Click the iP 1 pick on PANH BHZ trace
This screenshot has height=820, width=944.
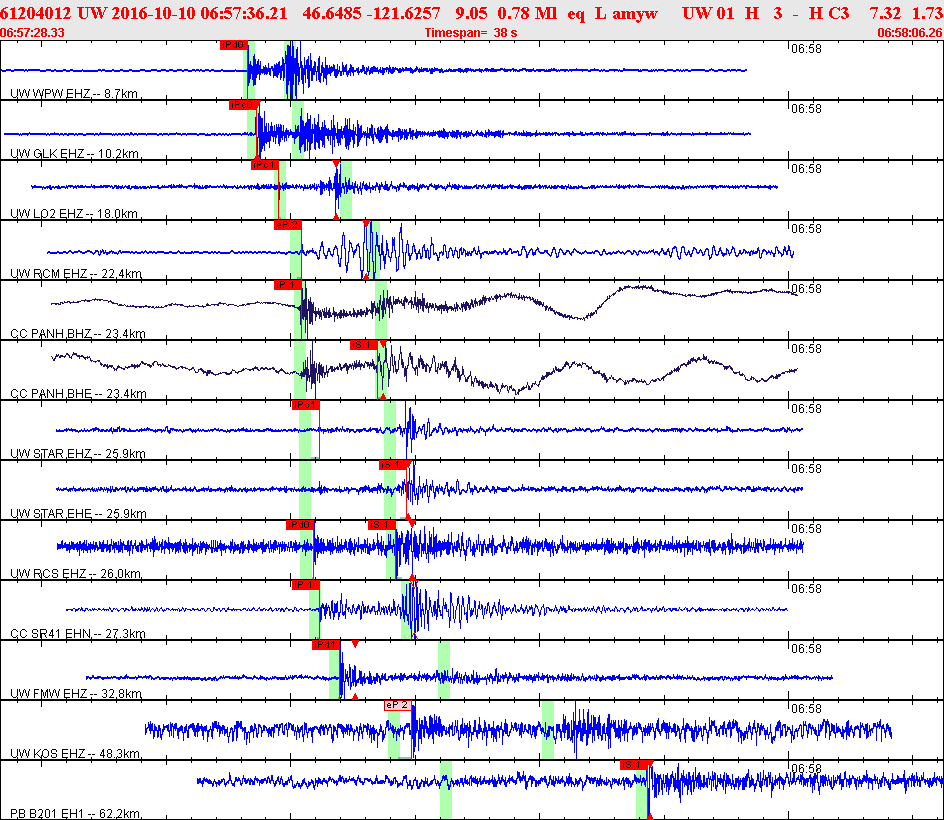pos(288,285)
